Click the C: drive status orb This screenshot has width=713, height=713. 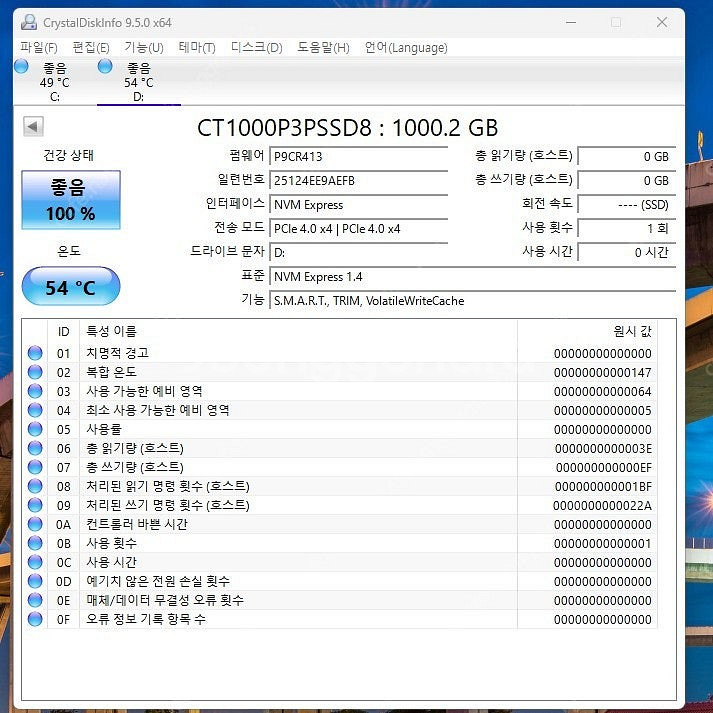(x=22, y=67)
